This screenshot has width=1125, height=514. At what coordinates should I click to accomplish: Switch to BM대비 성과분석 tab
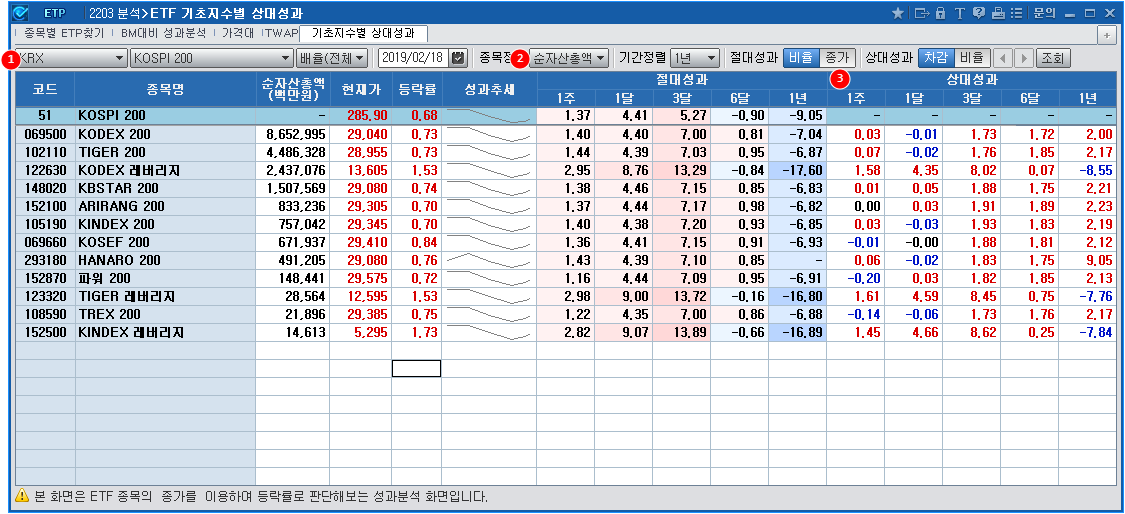point(163,33)
